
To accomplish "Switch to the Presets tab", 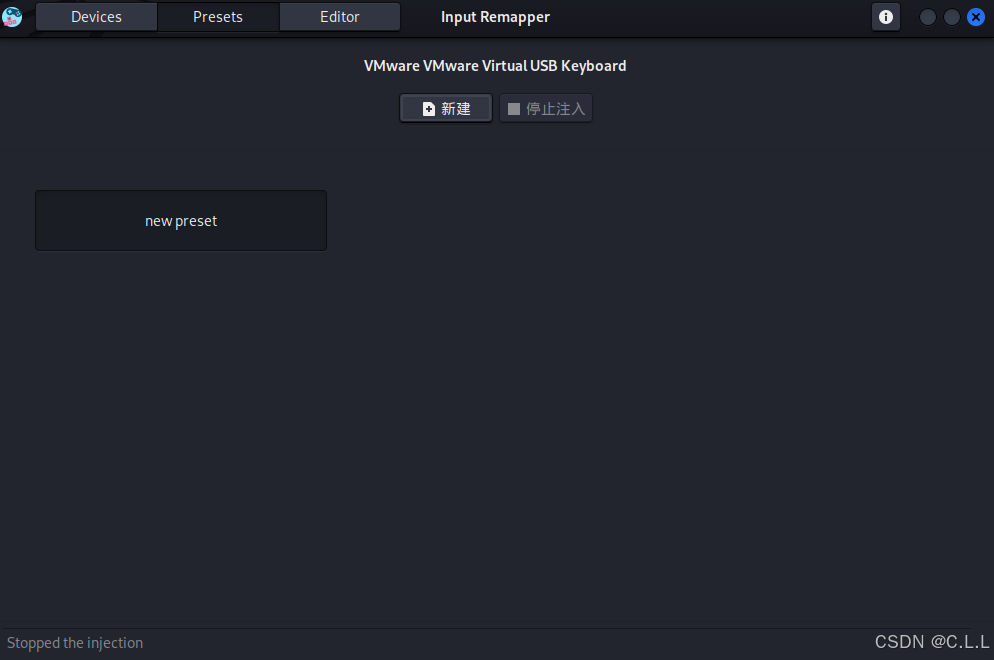I will point(218,17).
